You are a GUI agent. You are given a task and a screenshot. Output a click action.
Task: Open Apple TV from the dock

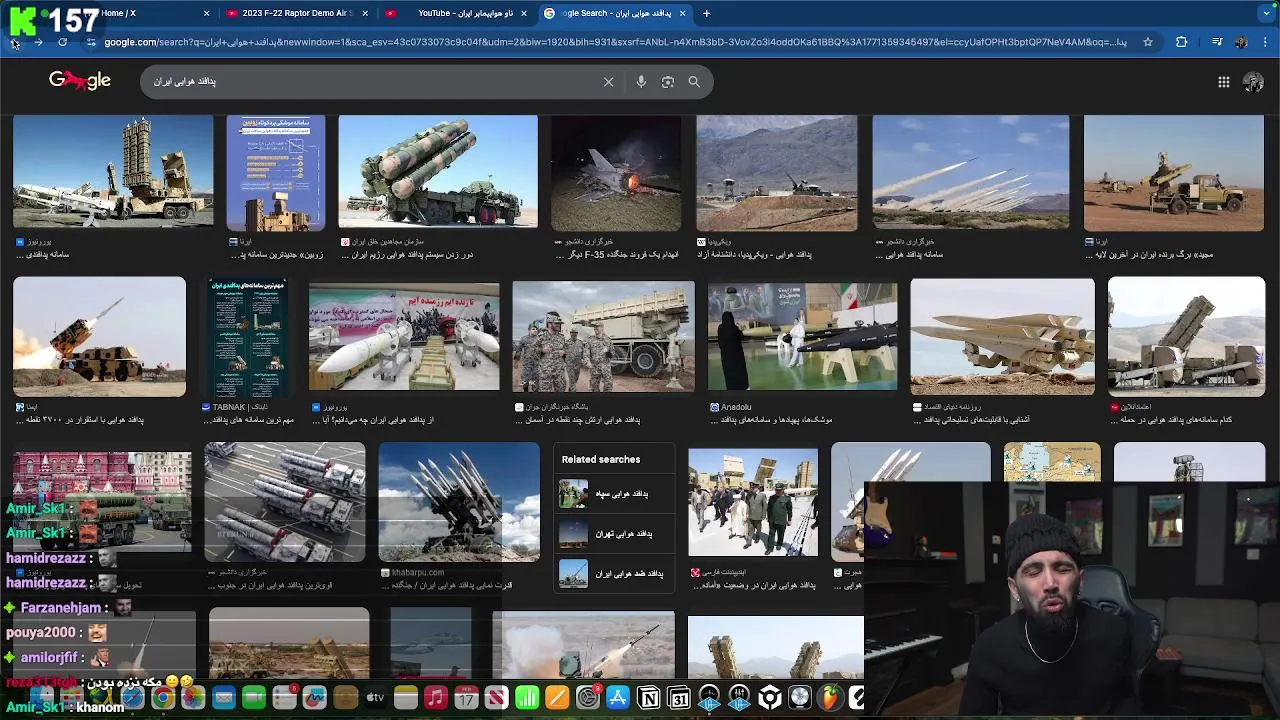(375, 698)
